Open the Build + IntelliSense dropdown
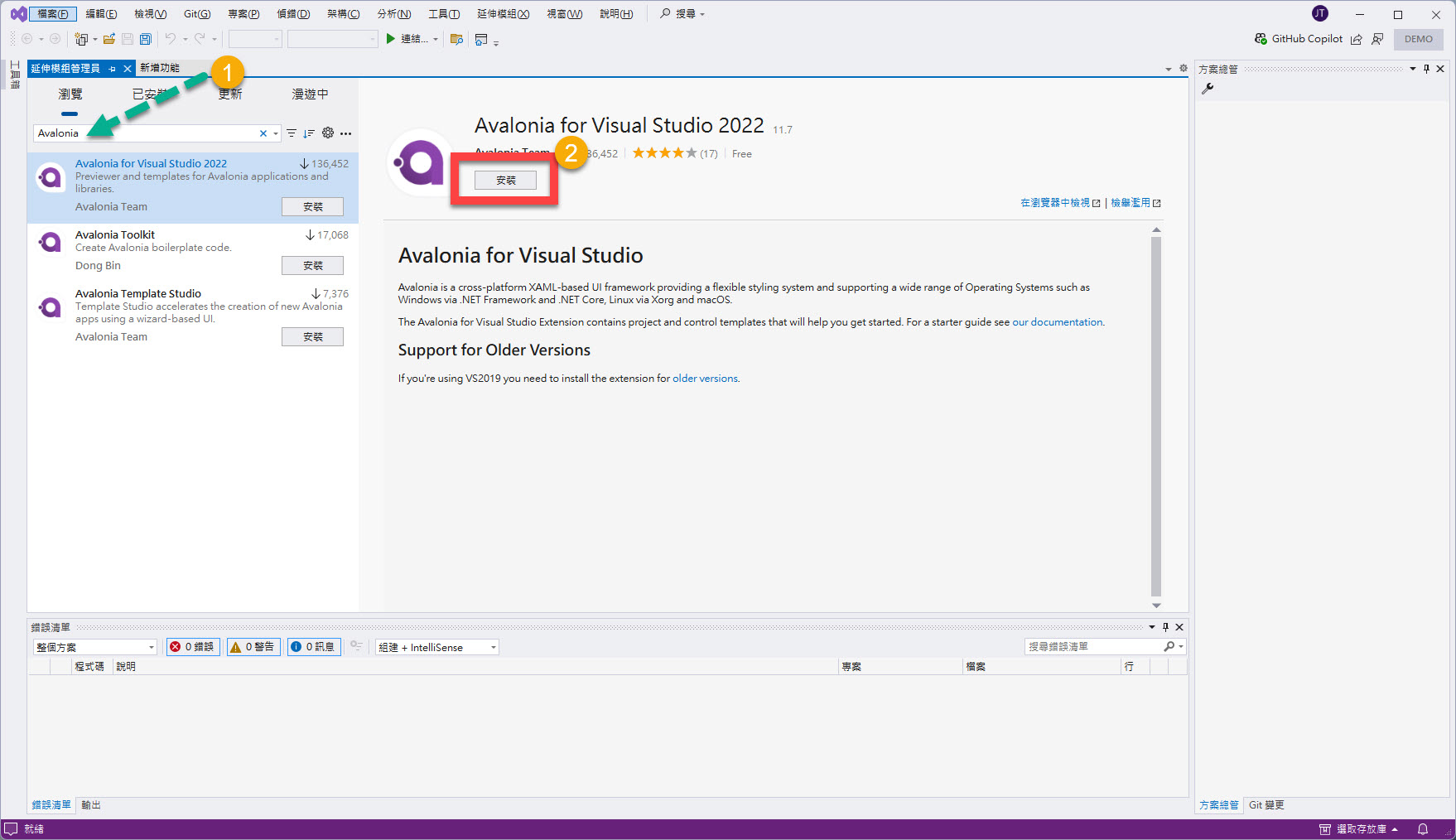Viewport: 1456px width, 840px height. pos(436,647)
